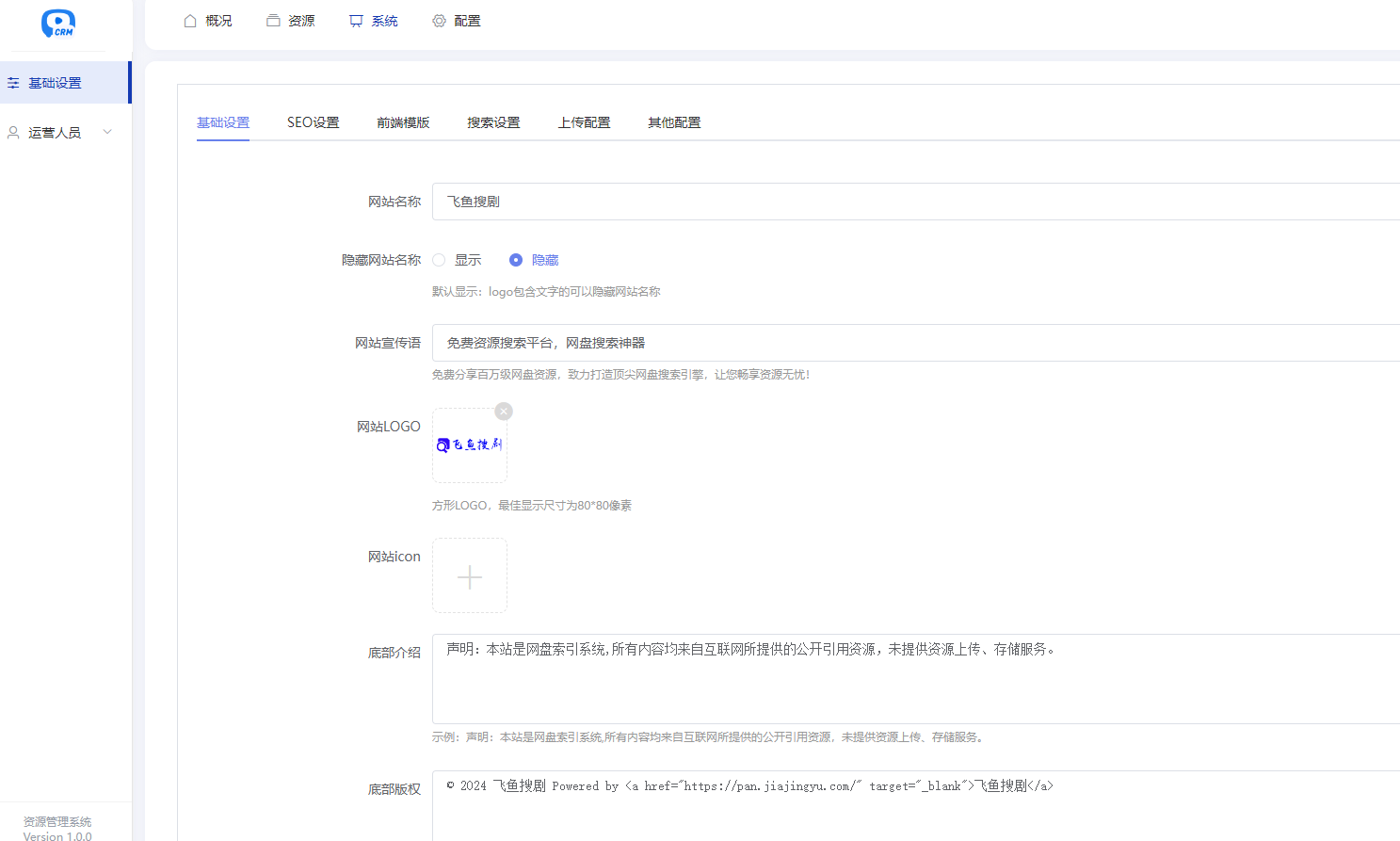Click the CRM logo icon
This screenshot has height=841, width=1400.
[x=57, y=24]
